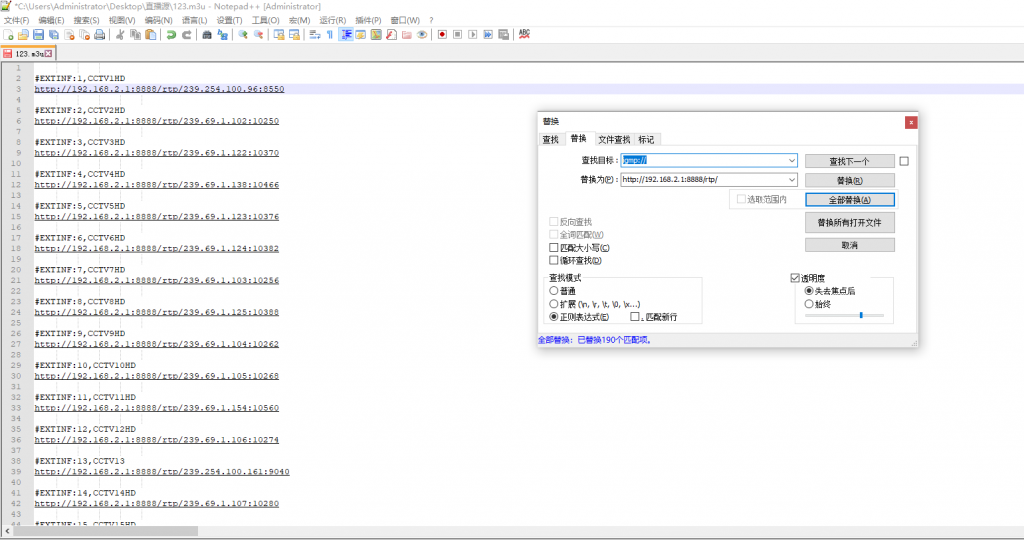The image size is (1024, 540).
Task: Uncheck the 透明度 checkbox
Action: pyautogui.click(x=795, y=278)
